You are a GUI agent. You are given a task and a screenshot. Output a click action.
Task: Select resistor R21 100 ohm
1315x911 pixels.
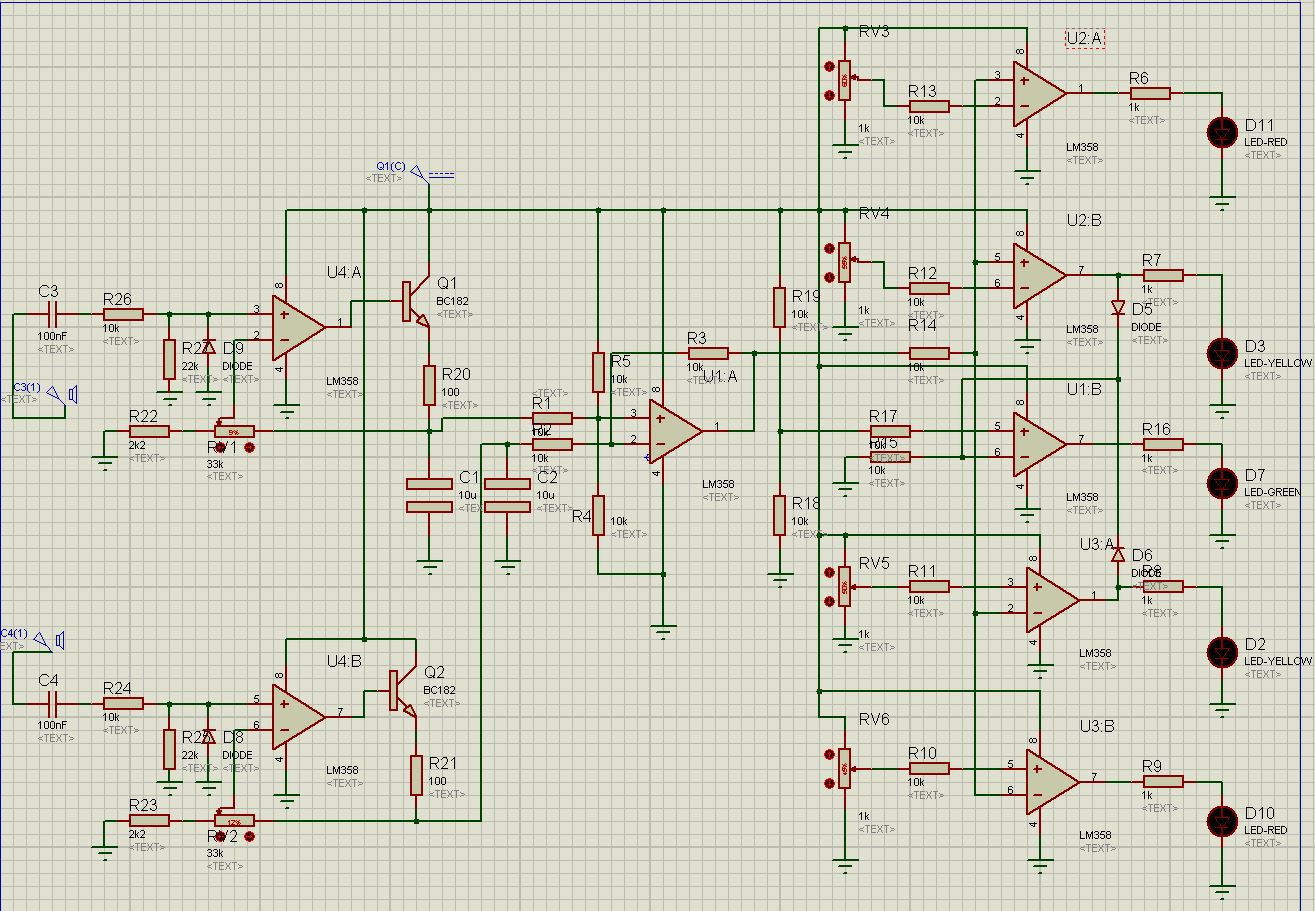point(416,775)
